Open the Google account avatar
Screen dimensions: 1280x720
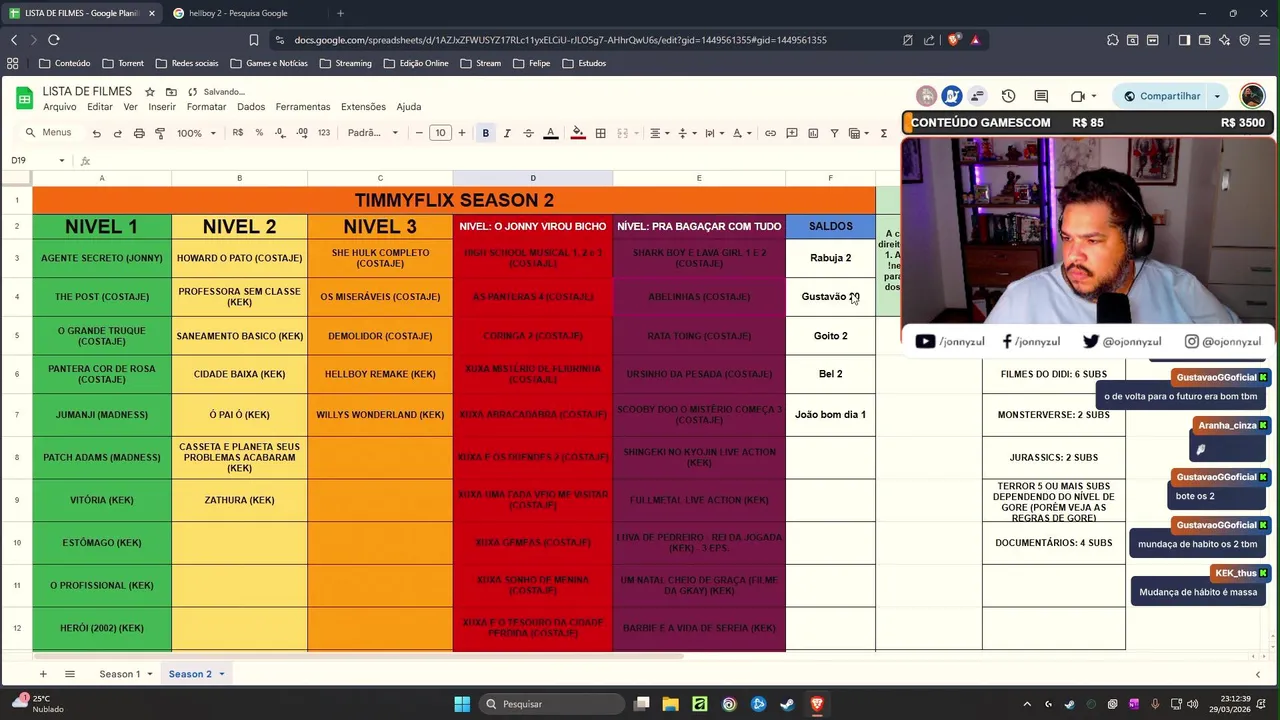(x=1252, y=96)
